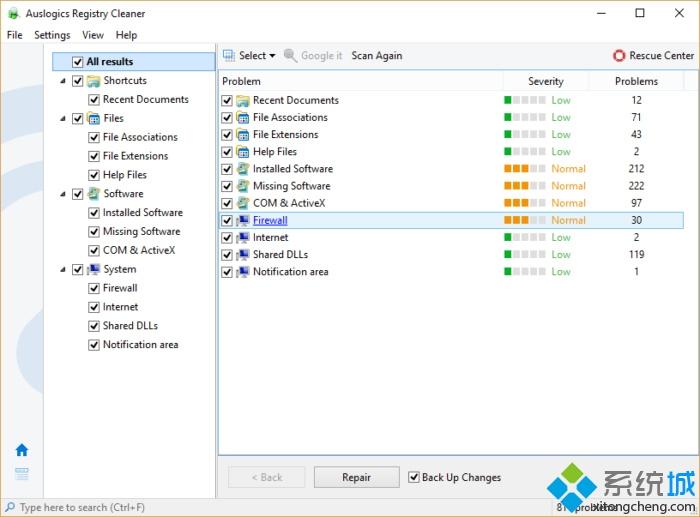
Task: Toggle Shared DLLs checkbox in left tree
Action: point(94,326)
